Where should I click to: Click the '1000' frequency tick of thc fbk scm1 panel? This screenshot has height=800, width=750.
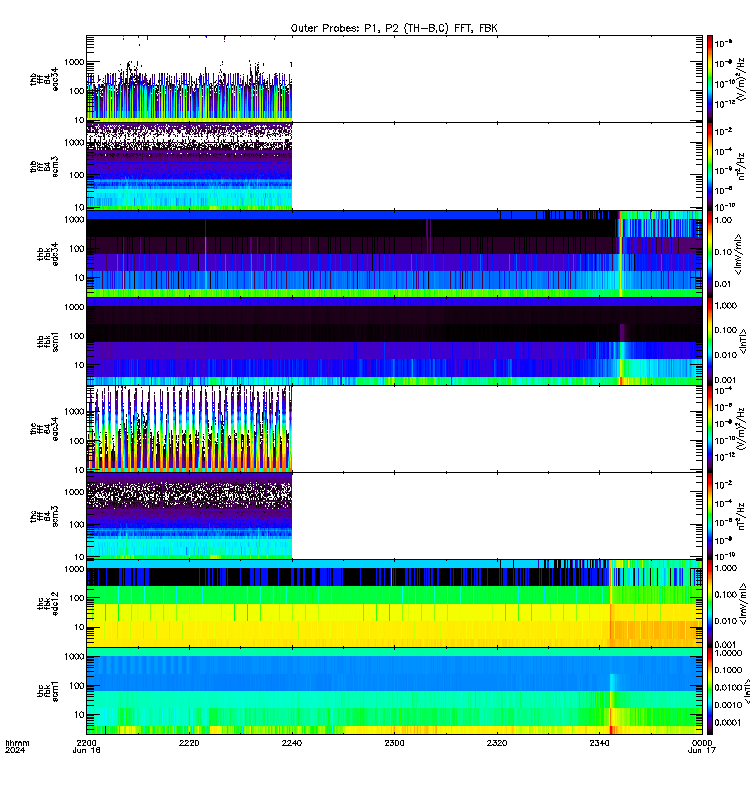[74, 657]
